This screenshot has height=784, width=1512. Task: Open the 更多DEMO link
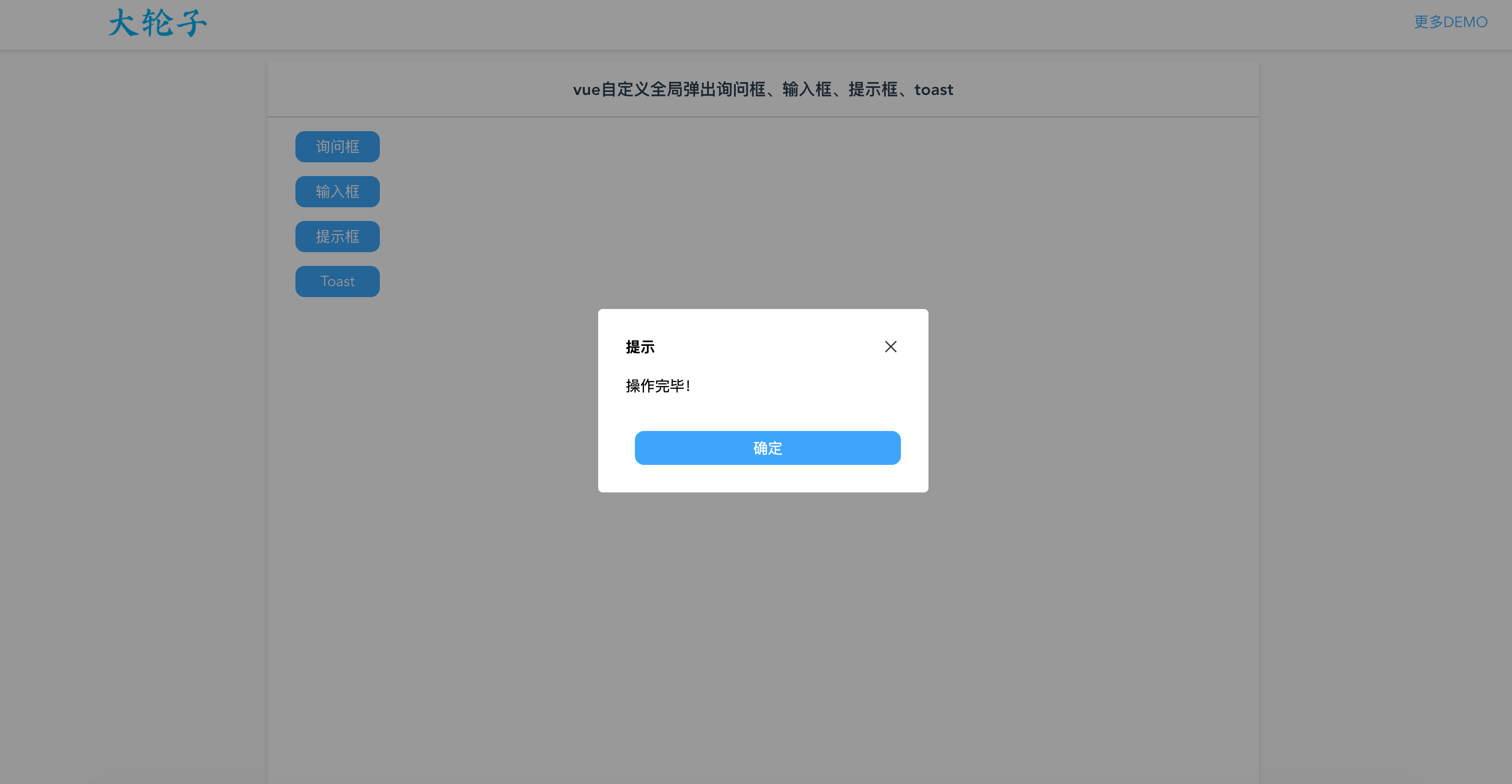(1451, 22)
